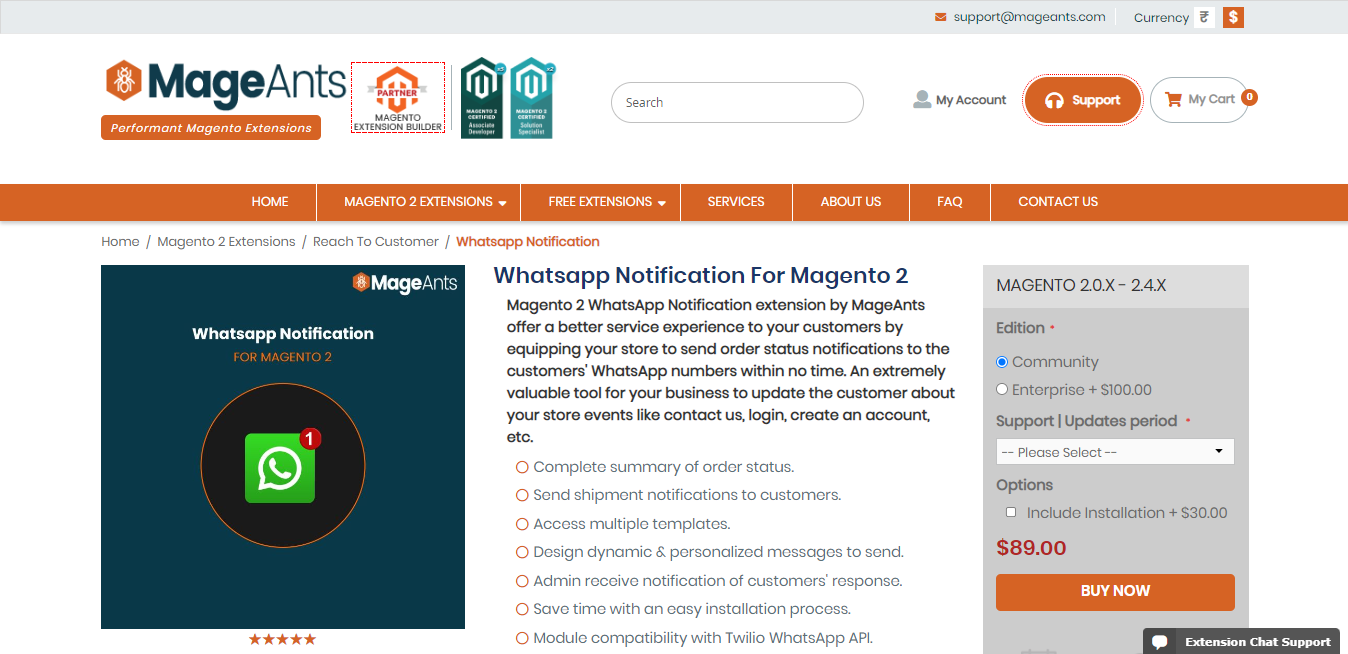Image resolution: width=1348 pixels, height=654 pixels.
Task: Check the Include Installation + $30.00 box
Action: (x=1010, y=512)
